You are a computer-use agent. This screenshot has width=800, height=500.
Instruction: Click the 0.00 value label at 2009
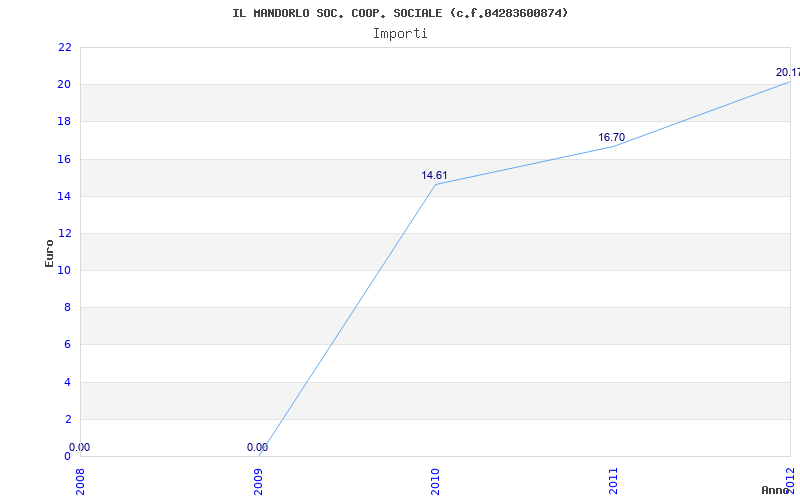coord(257,447)
